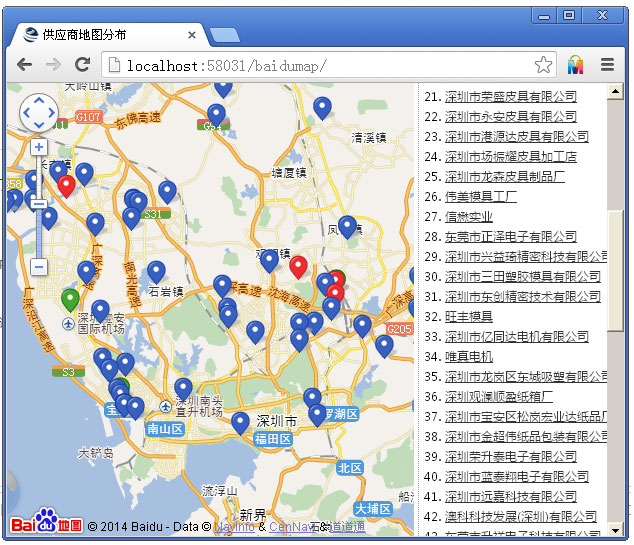Open supplier 40 深圳市蓝泰翔电子有限公司
Screen dimensions: 634x545
pyautogui.click(x=517, y=477)
